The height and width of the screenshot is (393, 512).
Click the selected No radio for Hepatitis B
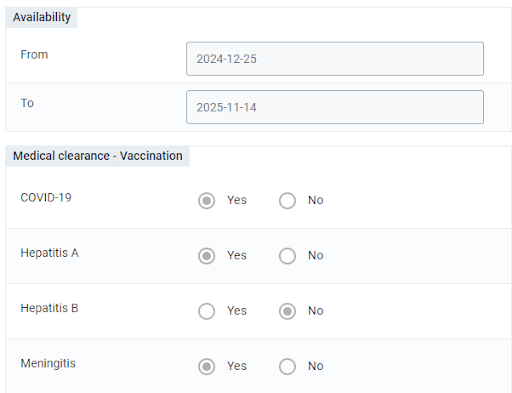point(287,311)
